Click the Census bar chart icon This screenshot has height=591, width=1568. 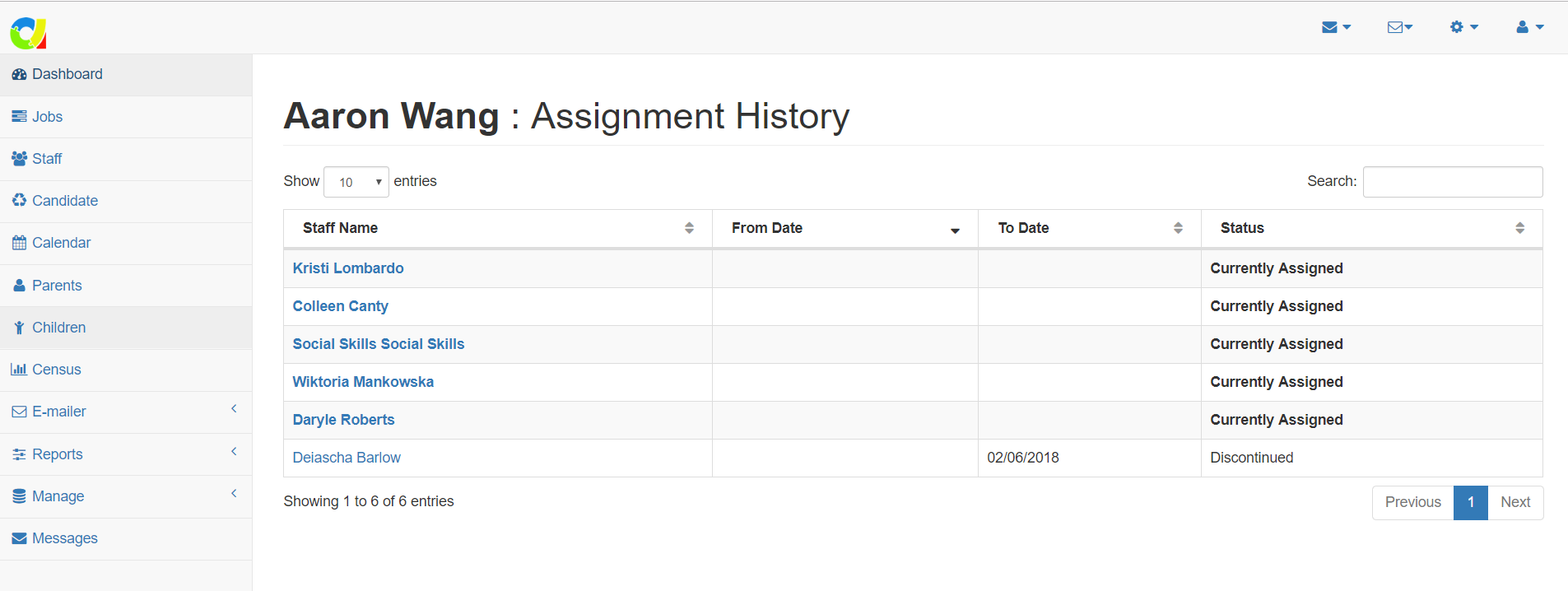coord(19,370)
